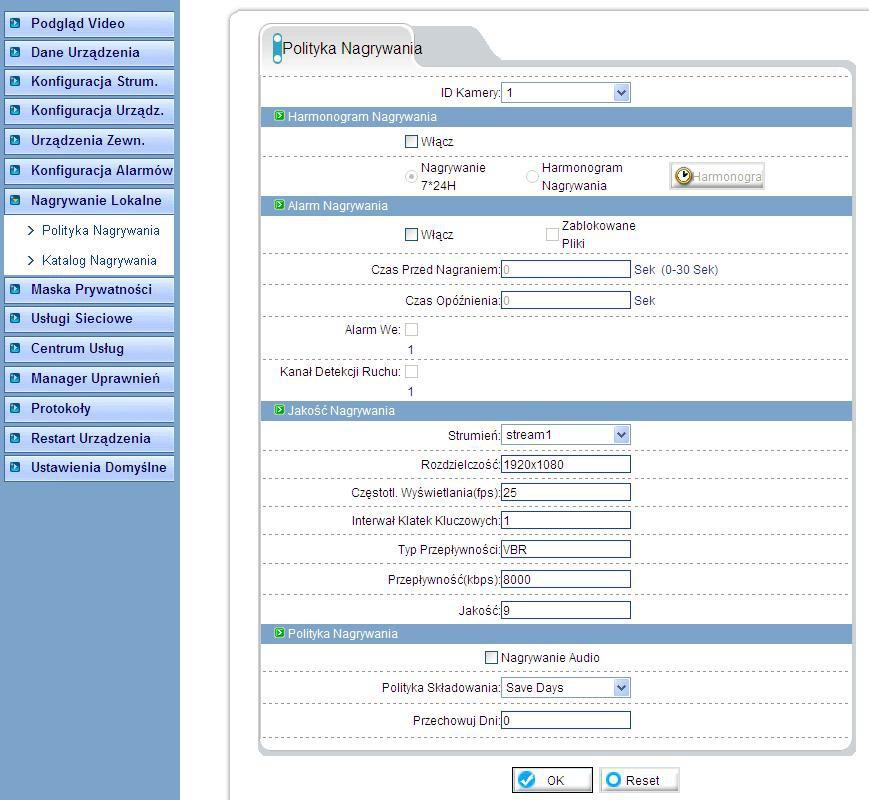Screen dimensions: 869x800
Task: Click the Czas Przed Nagraniem input field
Action: (x=565, y=269)
